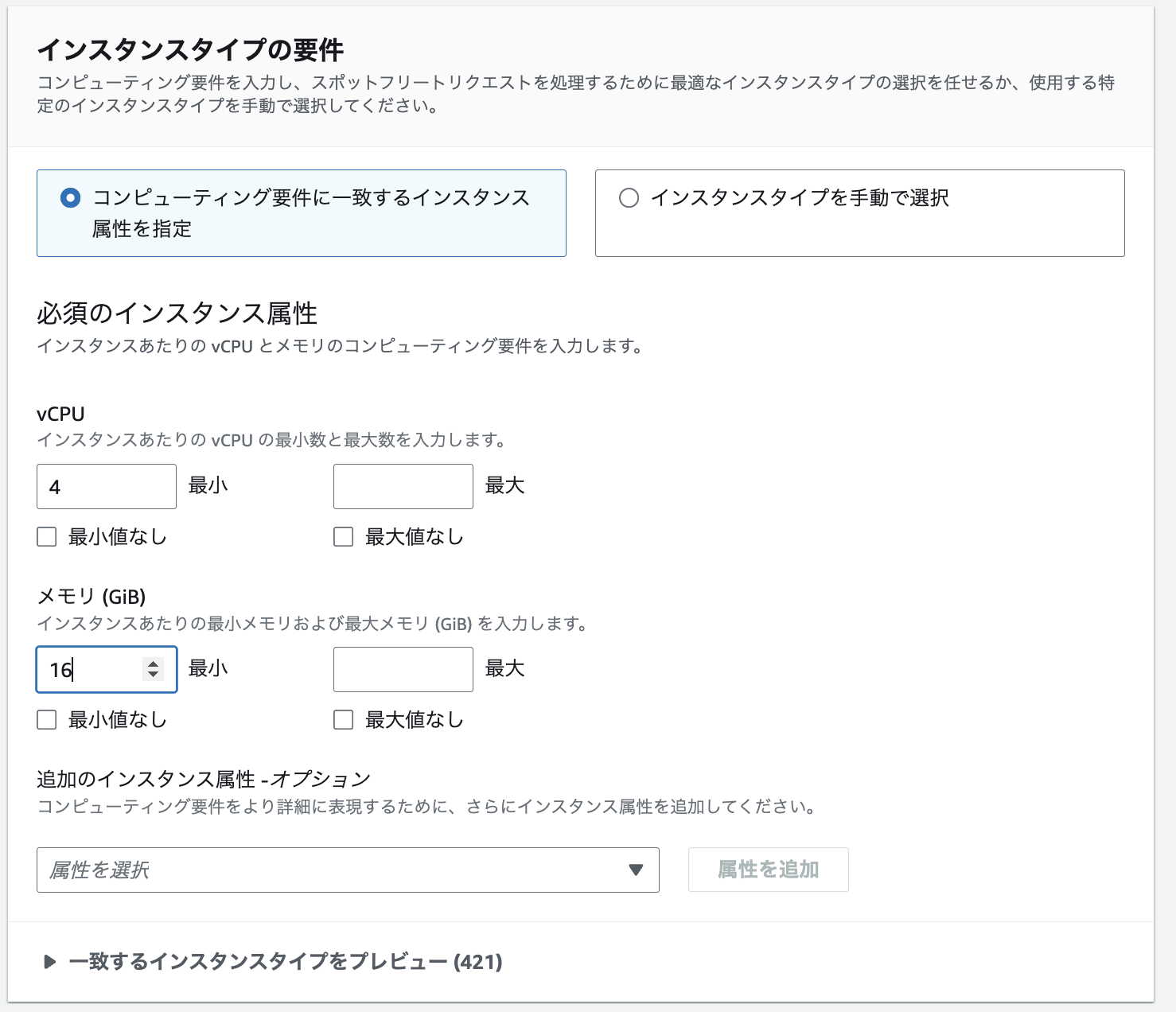The image size is (1176, 1012).
Task: Expand 一致するインスタンスタイプをプレビュー (421) section
Action: (285, 962)
